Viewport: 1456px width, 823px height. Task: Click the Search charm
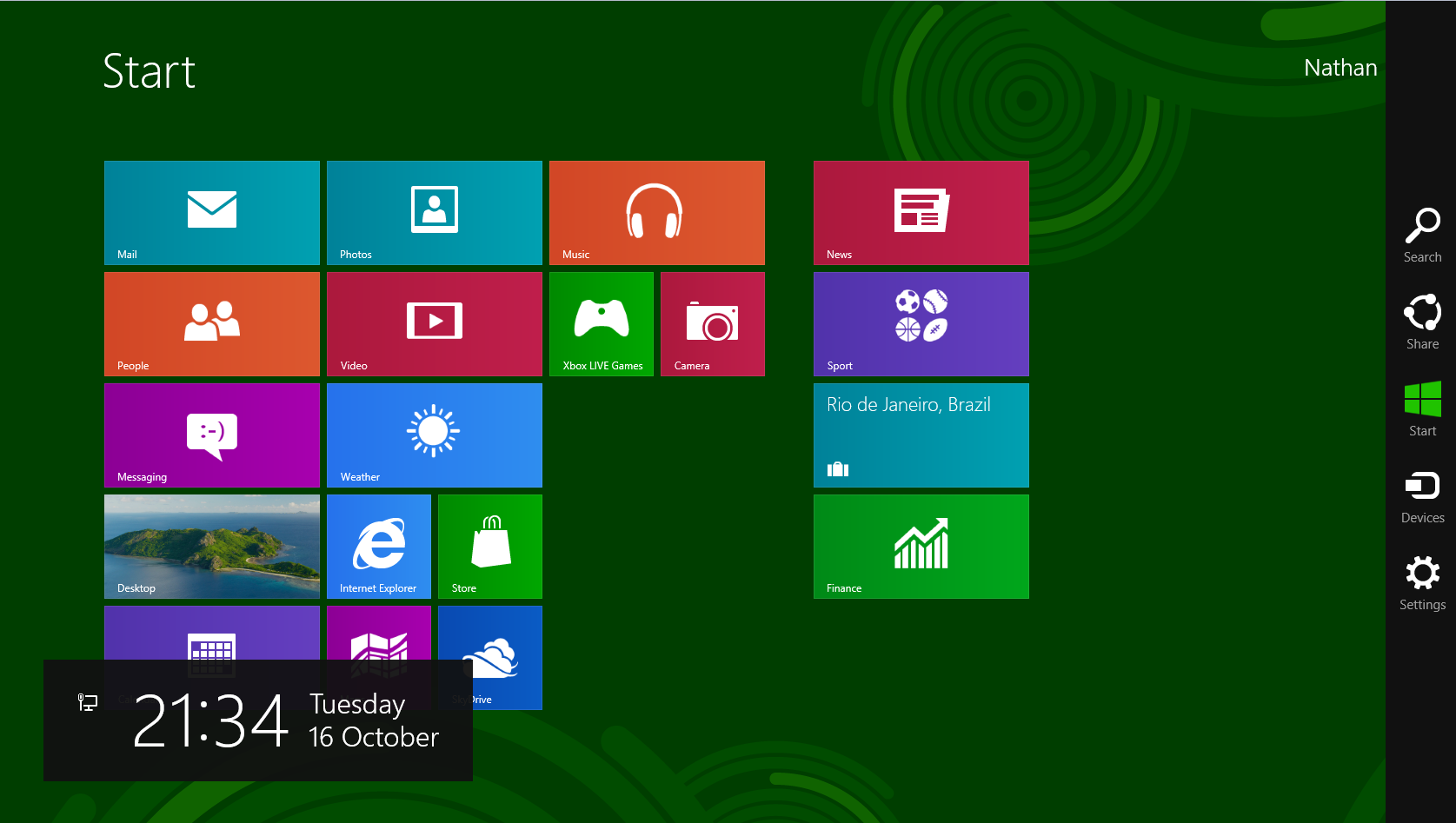(1422, 236)
